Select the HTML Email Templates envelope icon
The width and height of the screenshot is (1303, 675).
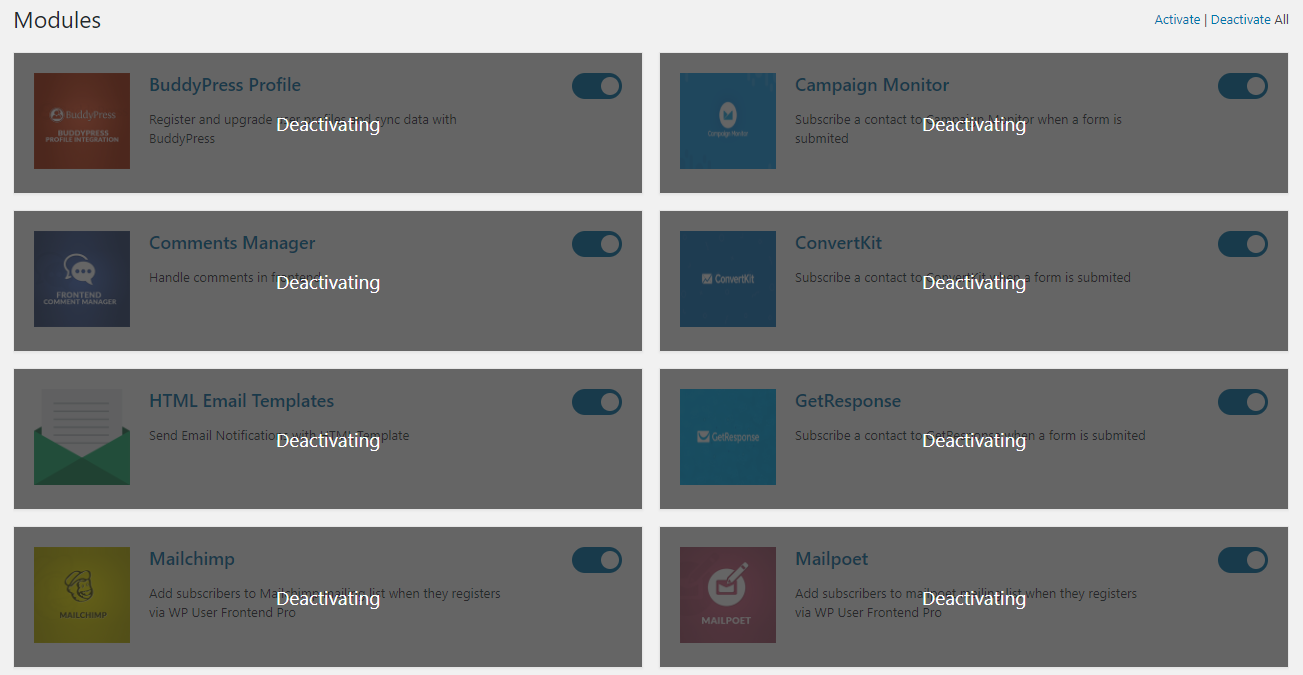point(82,437)
